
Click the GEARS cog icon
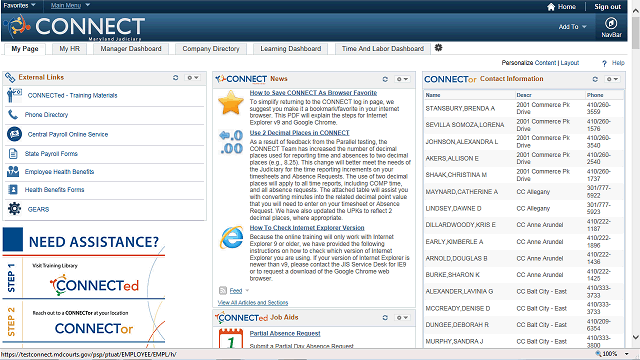pos(14,209)
